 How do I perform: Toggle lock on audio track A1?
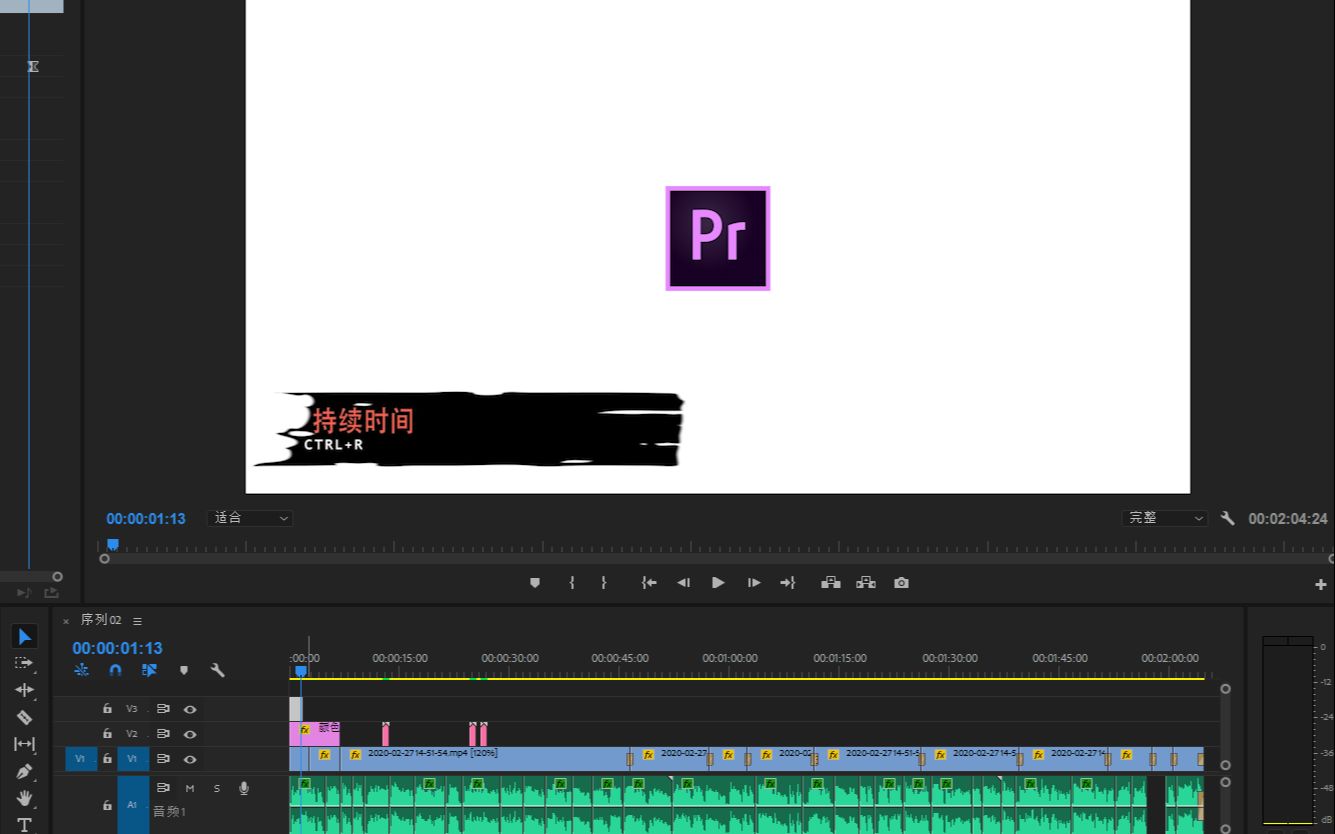[x=107, y=805]
